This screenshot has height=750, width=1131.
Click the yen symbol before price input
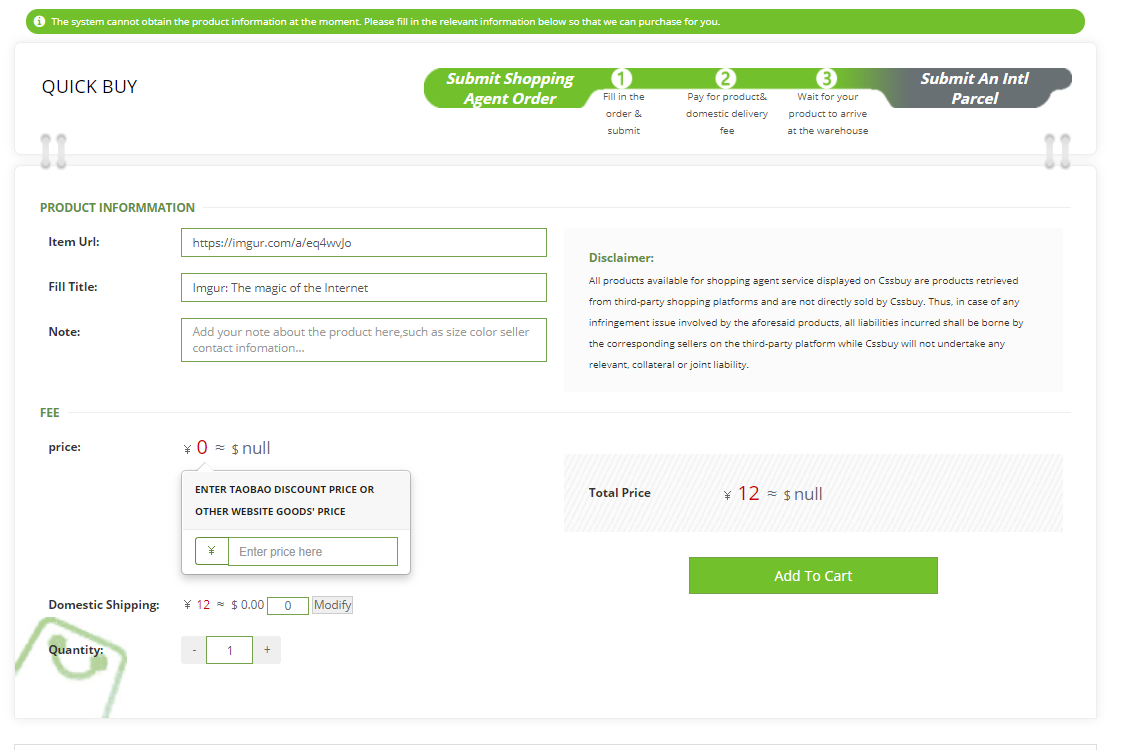coord(211,551)
